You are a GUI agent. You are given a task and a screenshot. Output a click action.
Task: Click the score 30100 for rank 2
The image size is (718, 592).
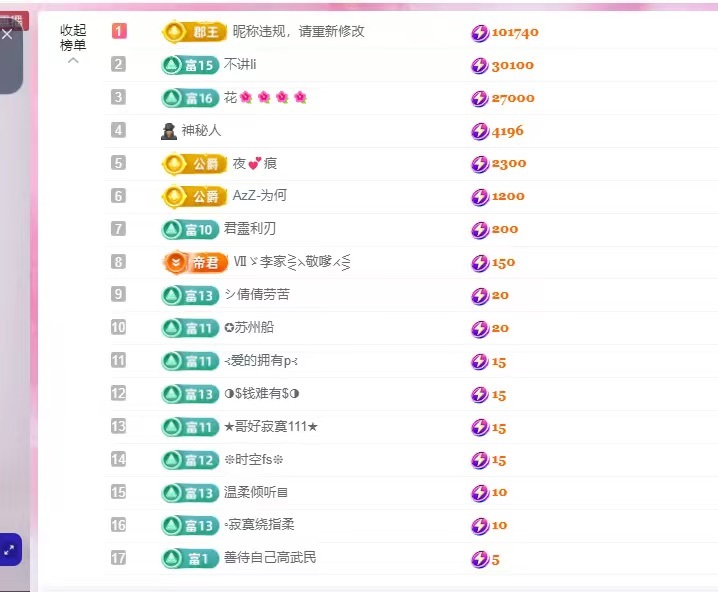(x=512, y=65)
